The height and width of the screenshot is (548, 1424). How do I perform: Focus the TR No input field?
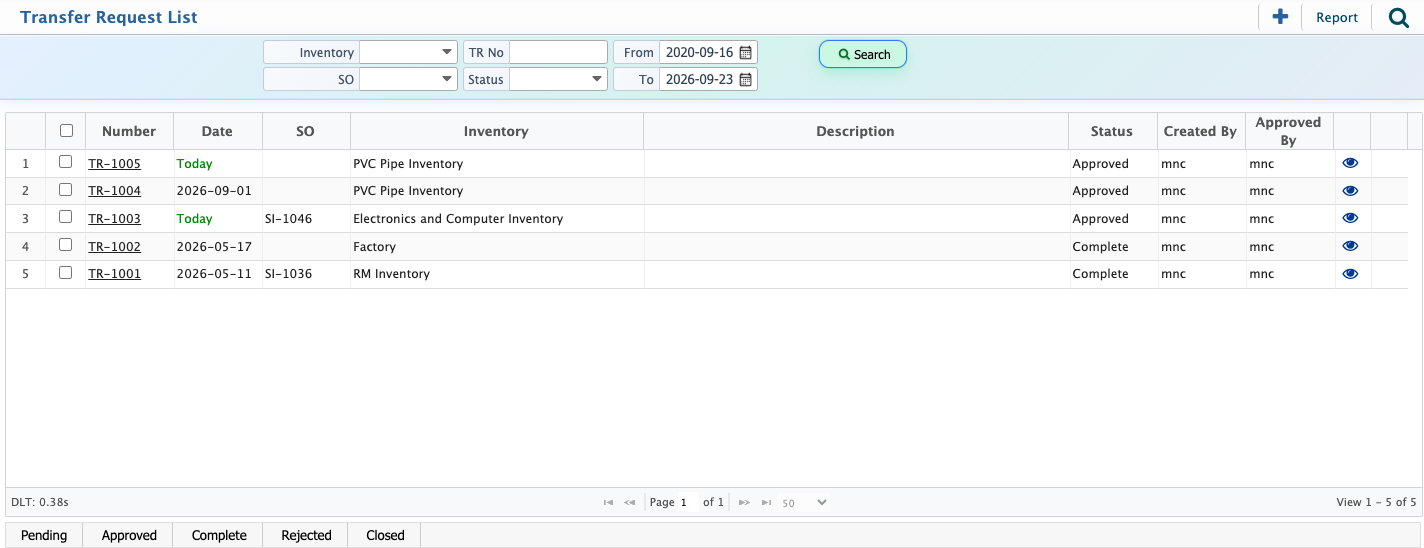click(558, 52)
